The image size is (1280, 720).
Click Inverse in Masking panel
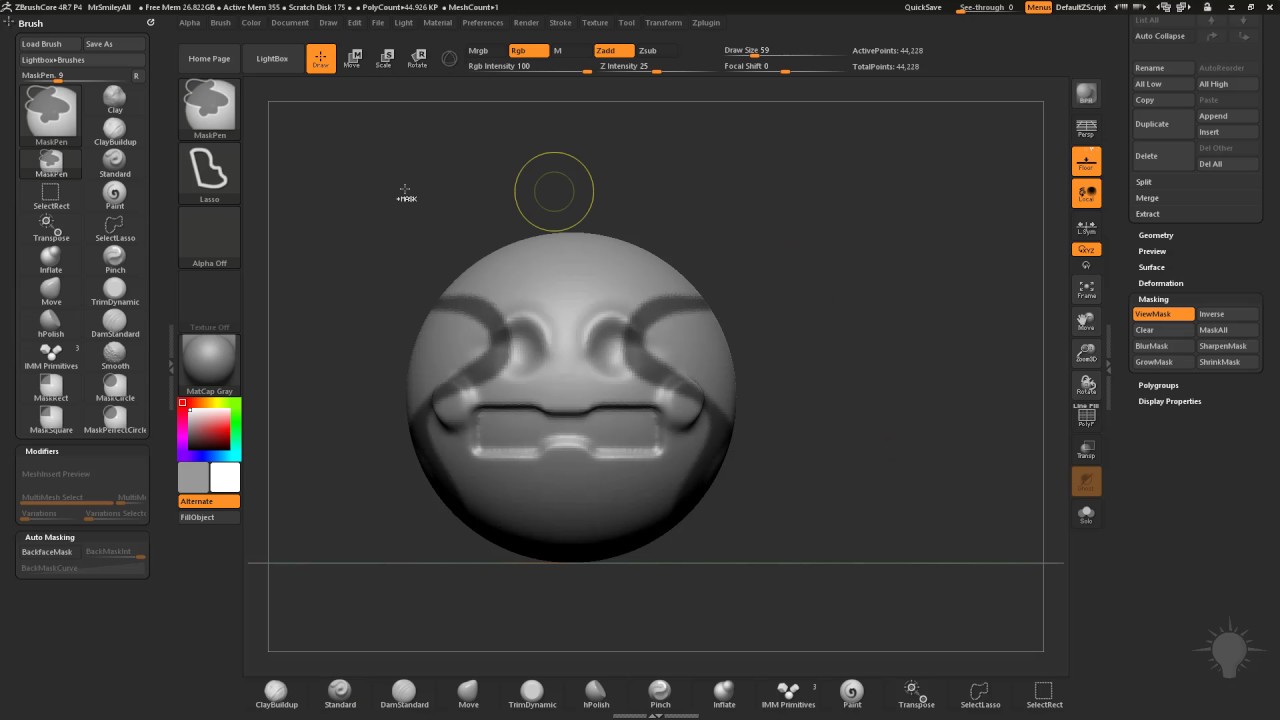pyautogui.click(x=1227, y=314)
